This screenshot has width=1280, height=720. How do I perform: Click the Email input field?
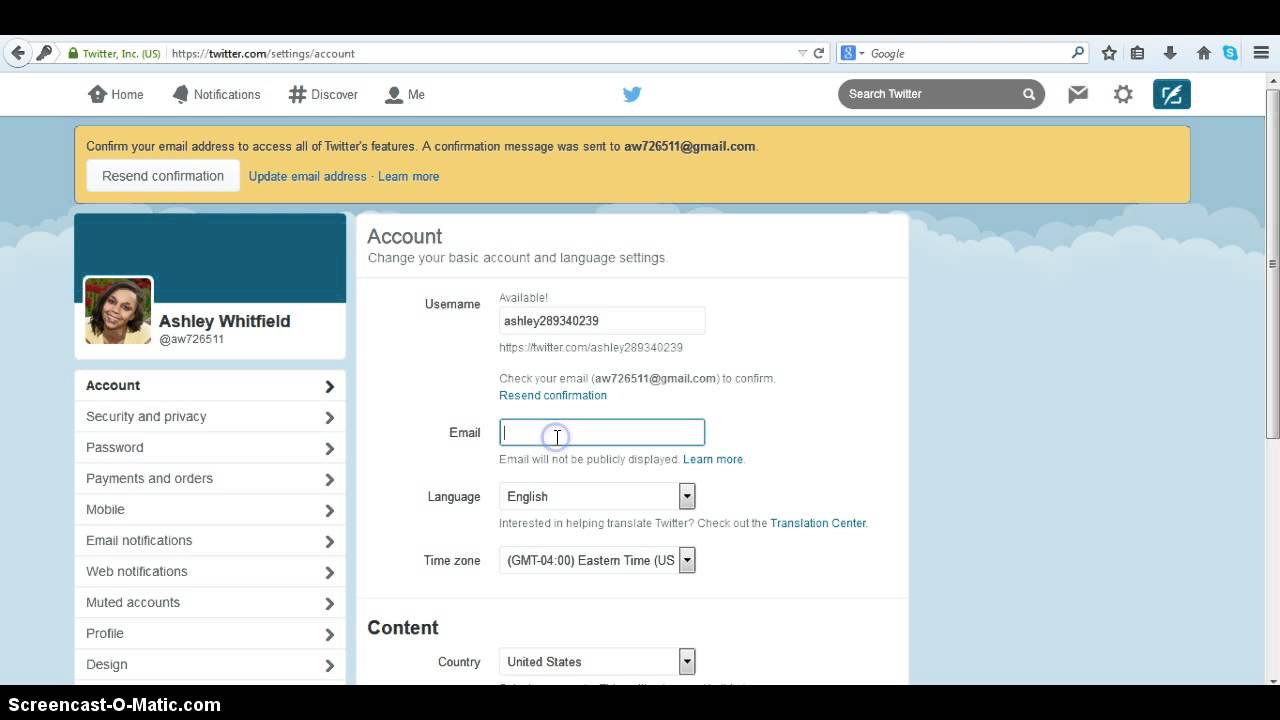pyautogui.click(x=602, y=432)
